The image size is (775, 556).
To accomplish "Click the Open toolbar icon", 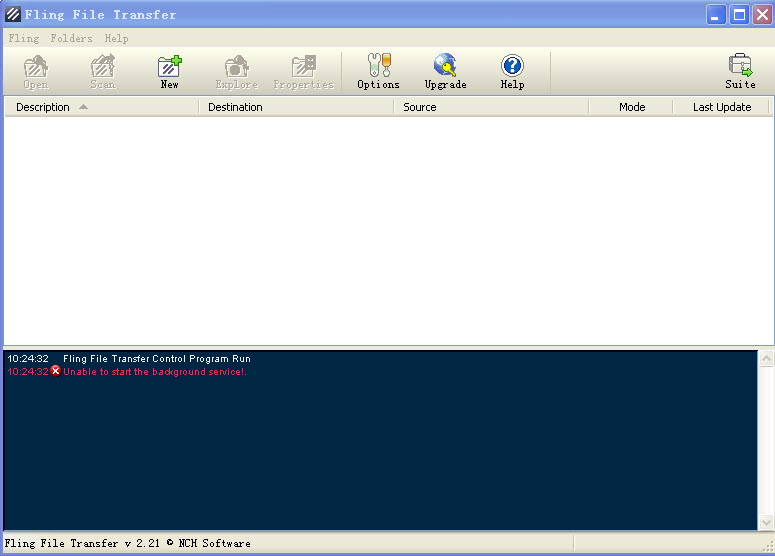I will click(36, 72).
